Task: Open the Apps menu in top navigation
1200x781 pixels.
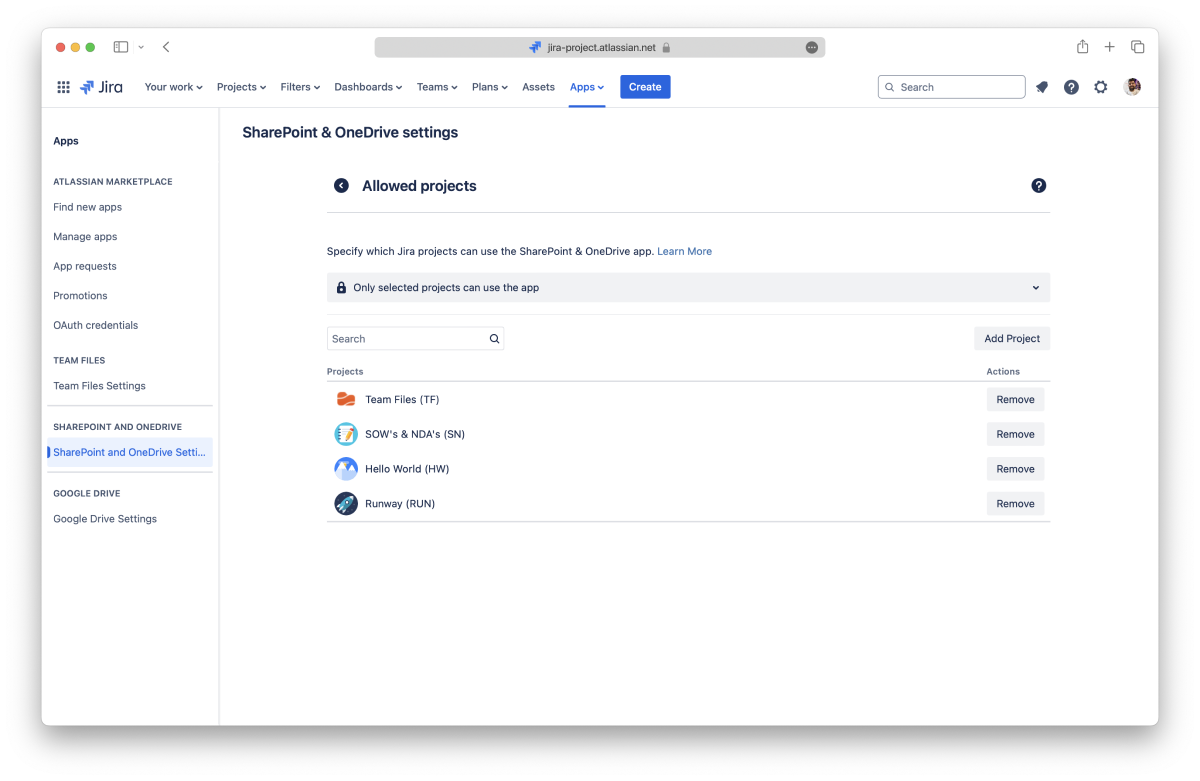Action: (586, 87)
